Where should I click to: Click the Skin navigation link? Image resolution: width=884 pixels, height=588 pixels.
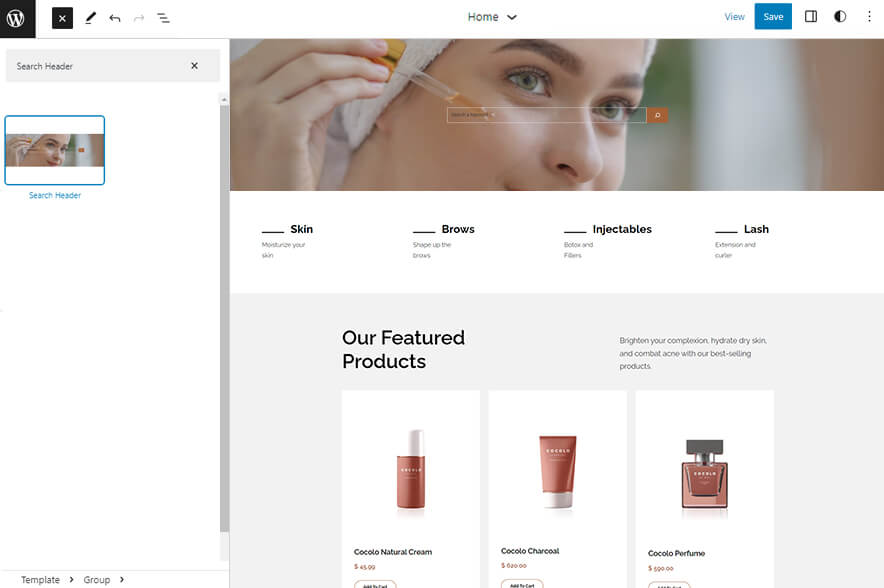[x=301, y=229]
